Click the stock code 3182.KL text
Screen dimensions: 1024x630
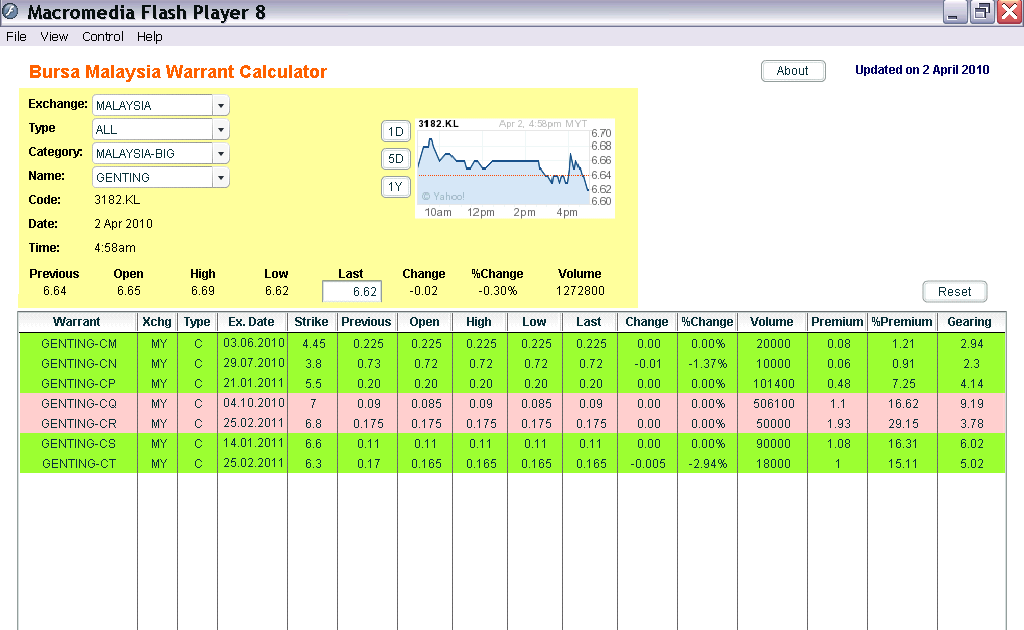117,200
